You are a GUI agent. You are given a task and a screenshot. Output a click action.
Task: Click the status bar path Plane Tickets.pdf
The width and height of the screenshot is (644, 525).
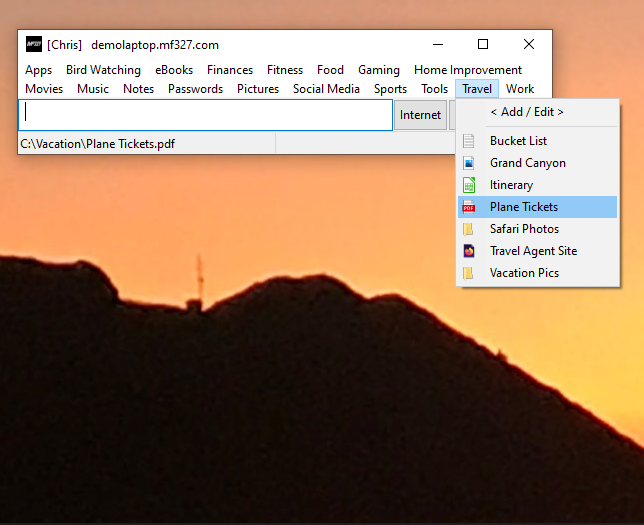coord(98,144)
